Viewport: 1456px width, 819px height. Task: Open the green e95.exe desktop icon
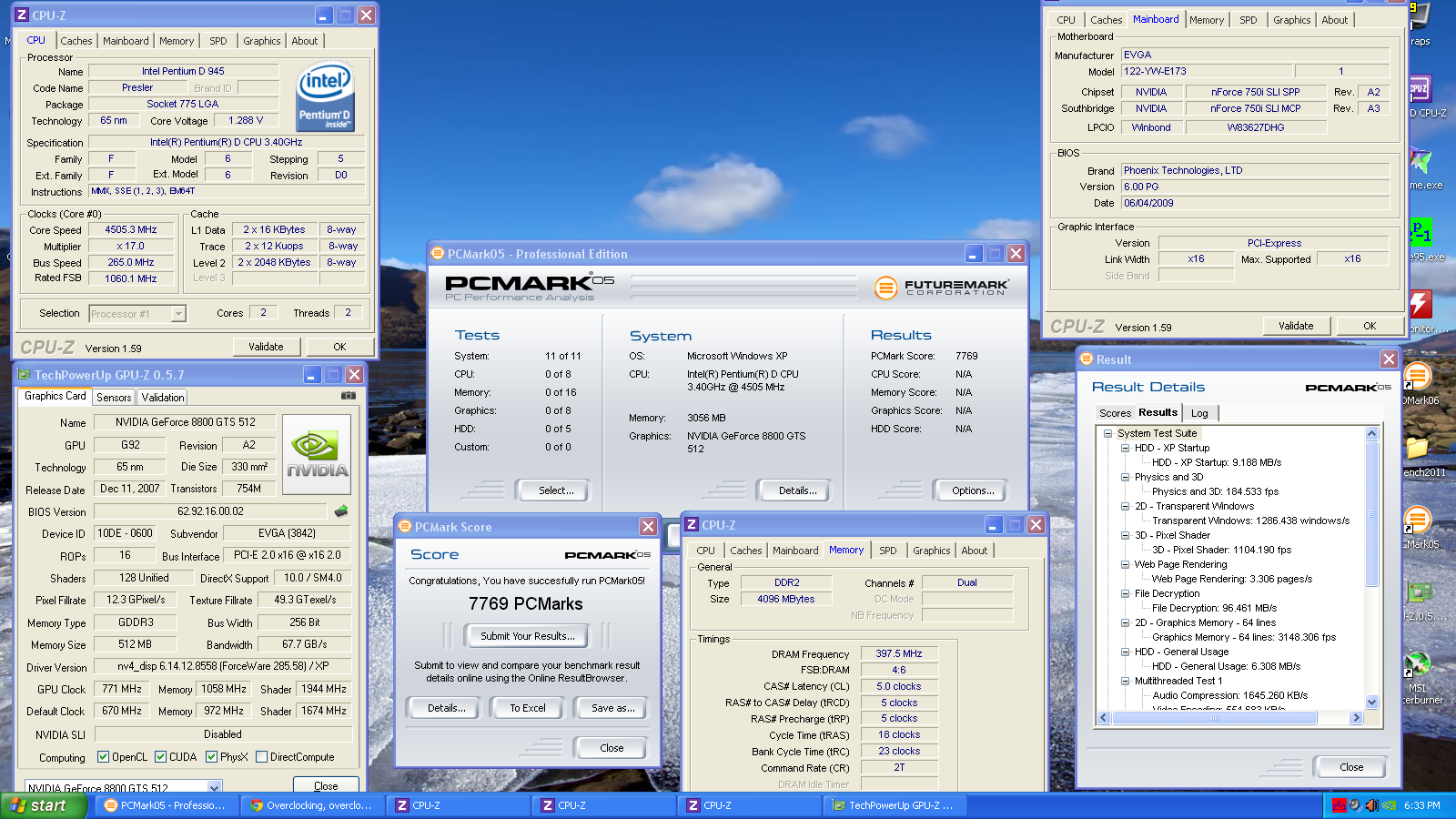[1420, 233]
